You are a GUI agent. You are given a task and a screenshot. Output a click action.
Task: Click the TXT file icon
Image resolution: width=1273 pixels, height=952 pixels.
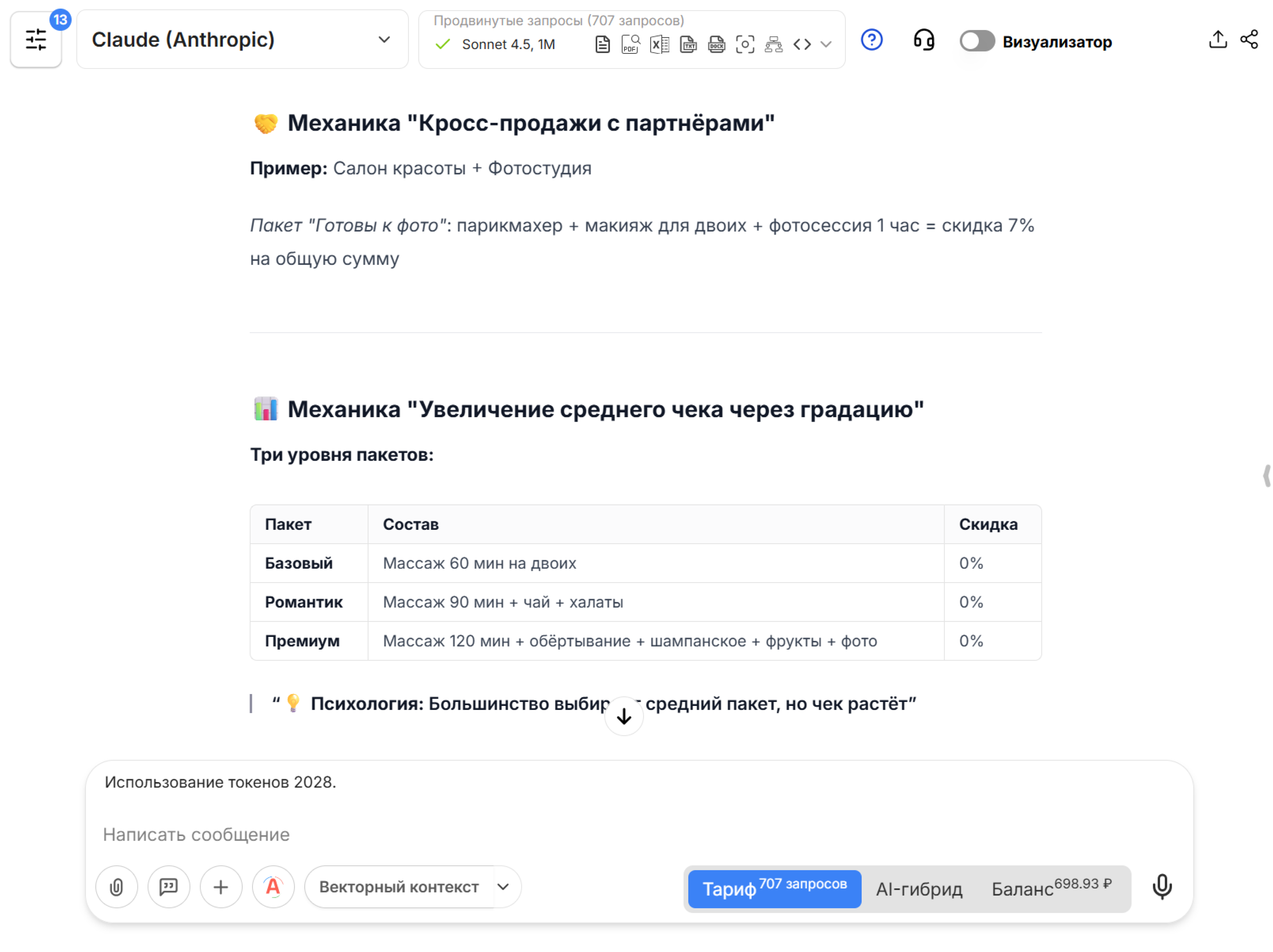click(x=688, y=43)
